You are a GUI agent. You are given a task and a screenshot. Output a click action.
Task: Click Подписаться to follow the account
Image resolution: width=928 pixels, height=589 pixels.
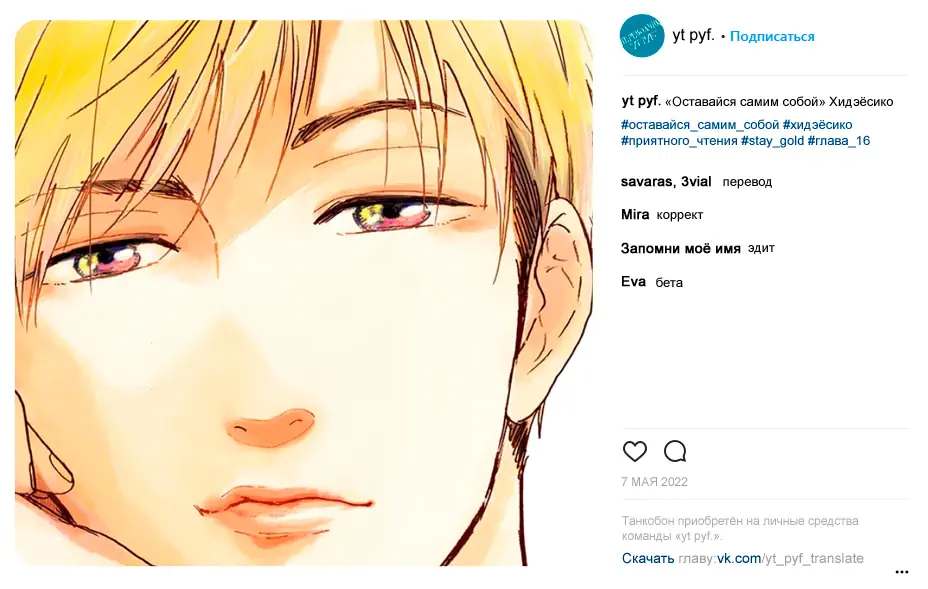pyautogui.click(x=772, y=36)
